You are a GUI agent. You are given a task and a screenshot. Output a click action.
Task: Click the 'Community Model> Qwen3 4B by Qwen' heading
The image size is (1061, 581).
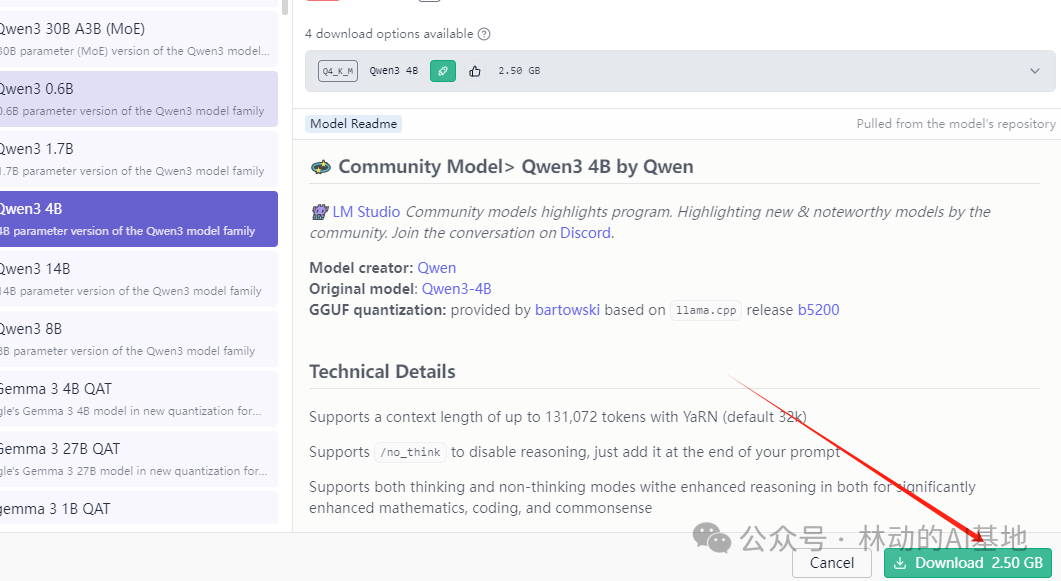tap(516, 166)
